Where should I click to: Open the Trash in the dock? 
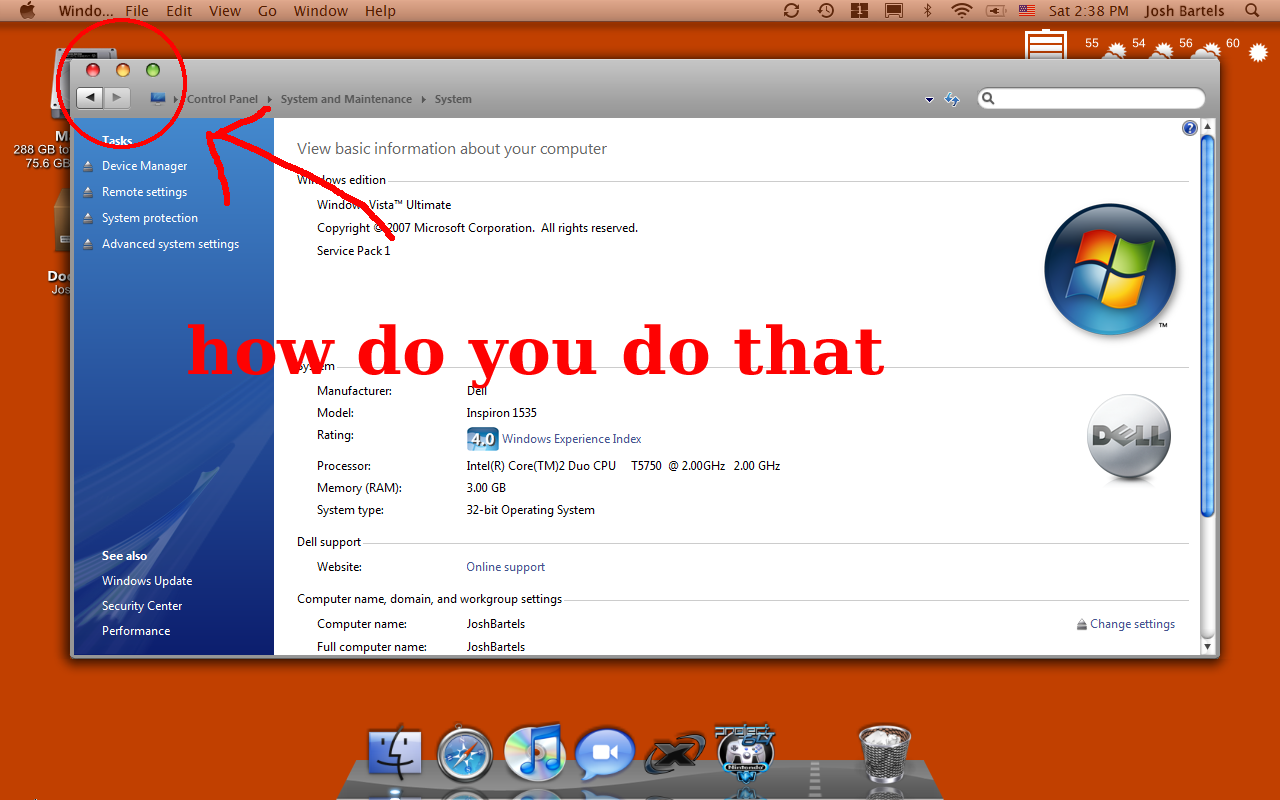884,752
